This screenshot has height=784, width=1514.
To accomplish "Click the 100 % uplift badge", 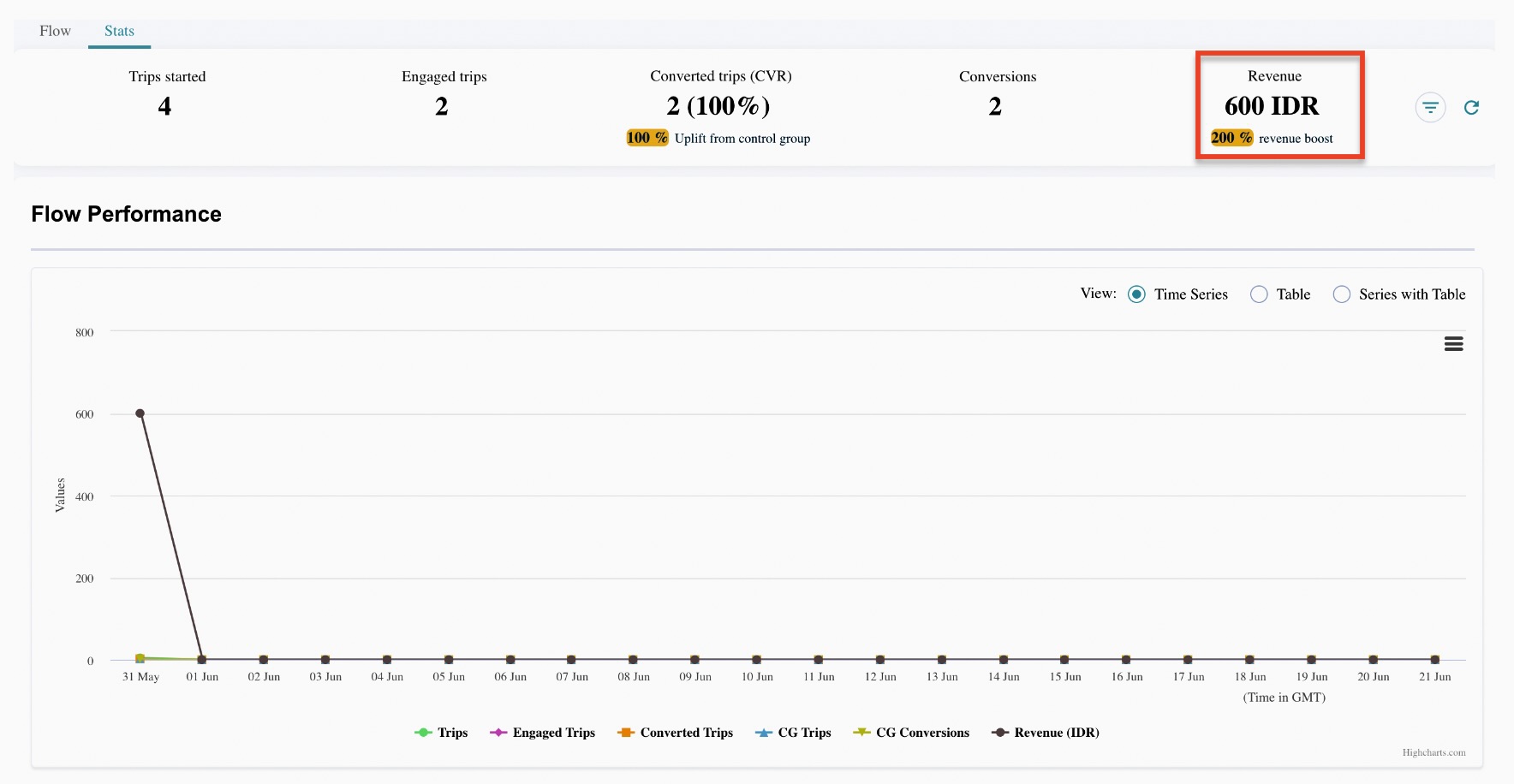I will point(647,138).
